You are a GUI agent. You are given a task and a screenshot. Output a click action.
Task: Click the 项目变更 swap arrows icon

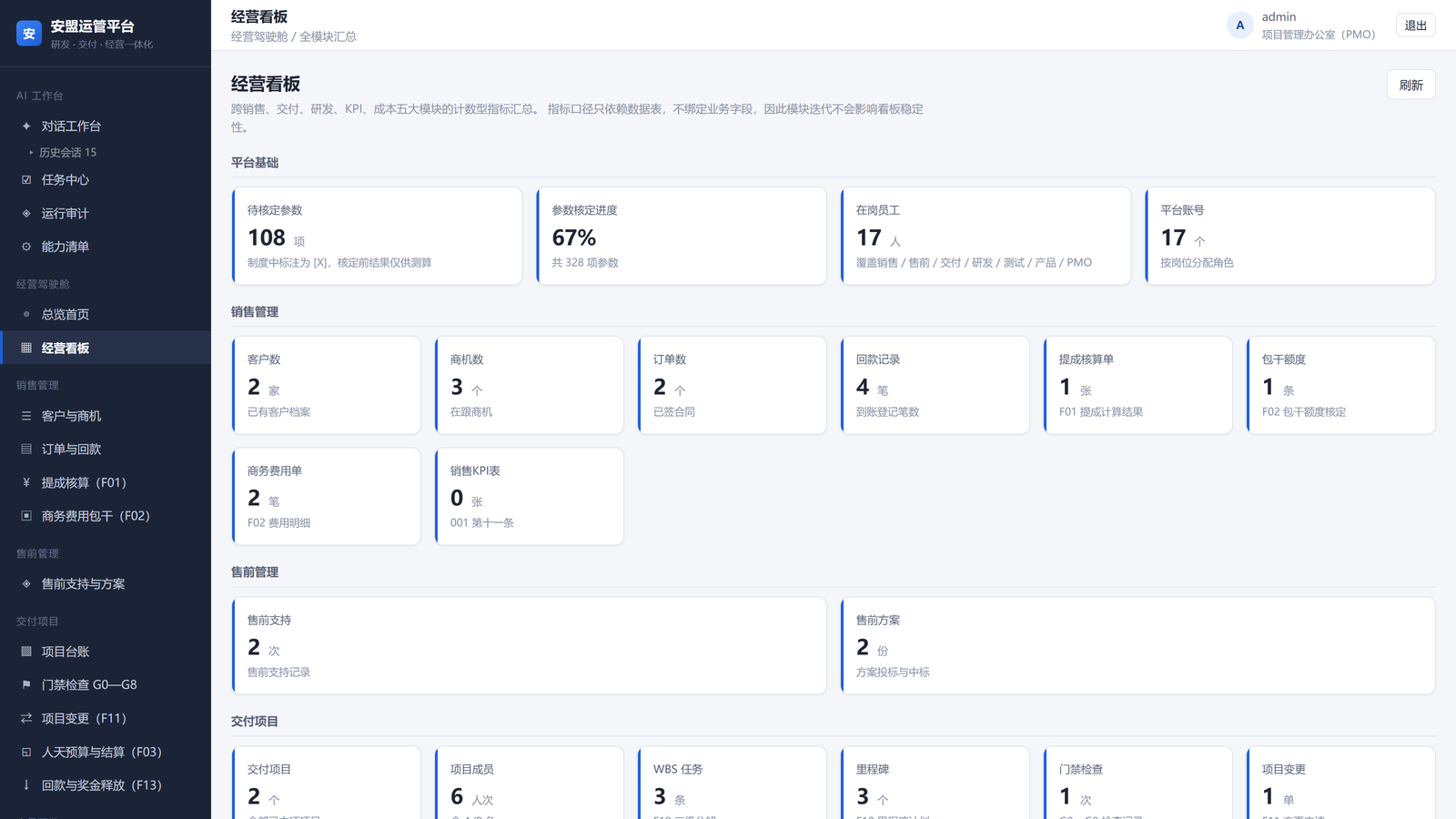pos(26,718)
